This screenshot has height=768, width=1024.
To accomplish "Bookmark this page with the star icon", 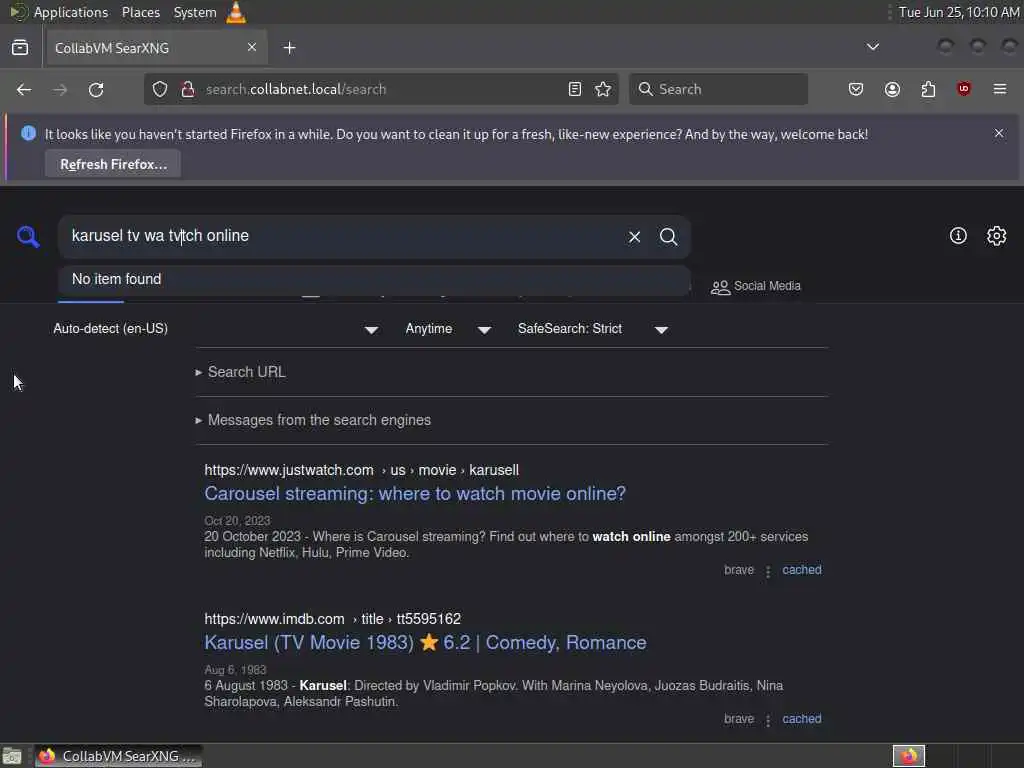I will pyautogui.click(x=603, y=89).
